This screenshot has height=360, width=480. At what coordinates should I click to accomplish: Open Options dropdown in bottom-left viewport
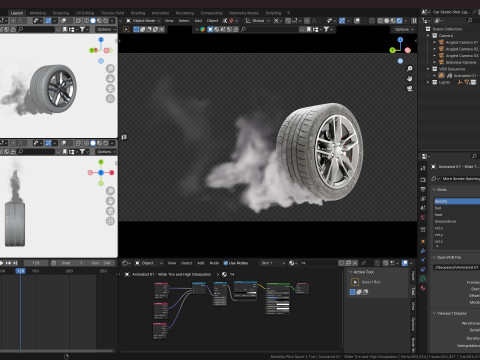pos(106,152)
